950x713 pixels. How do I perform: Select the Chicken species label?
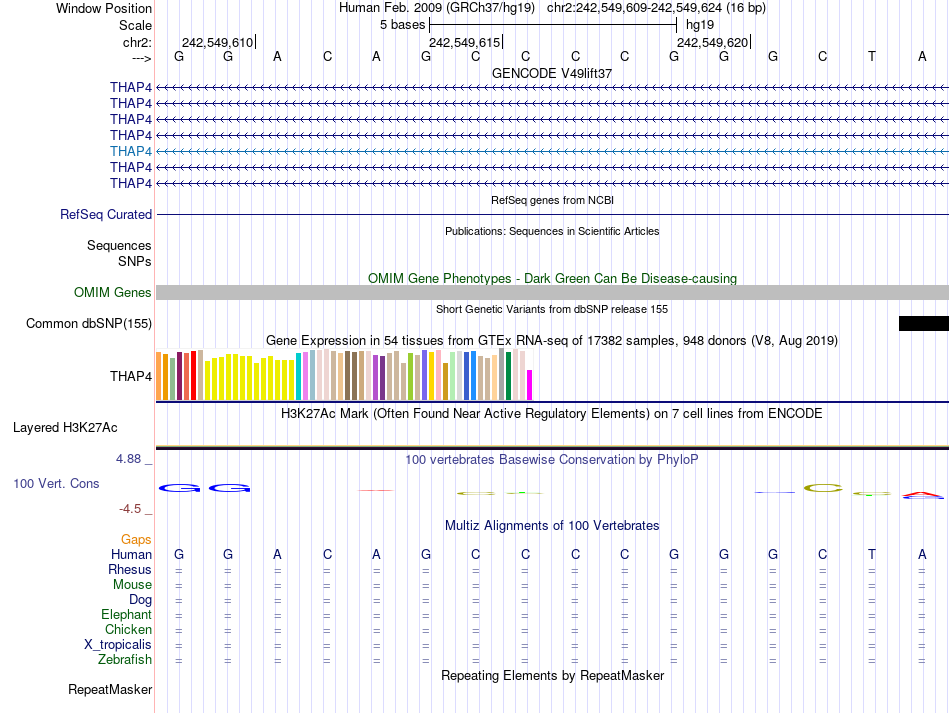[128, 629]
